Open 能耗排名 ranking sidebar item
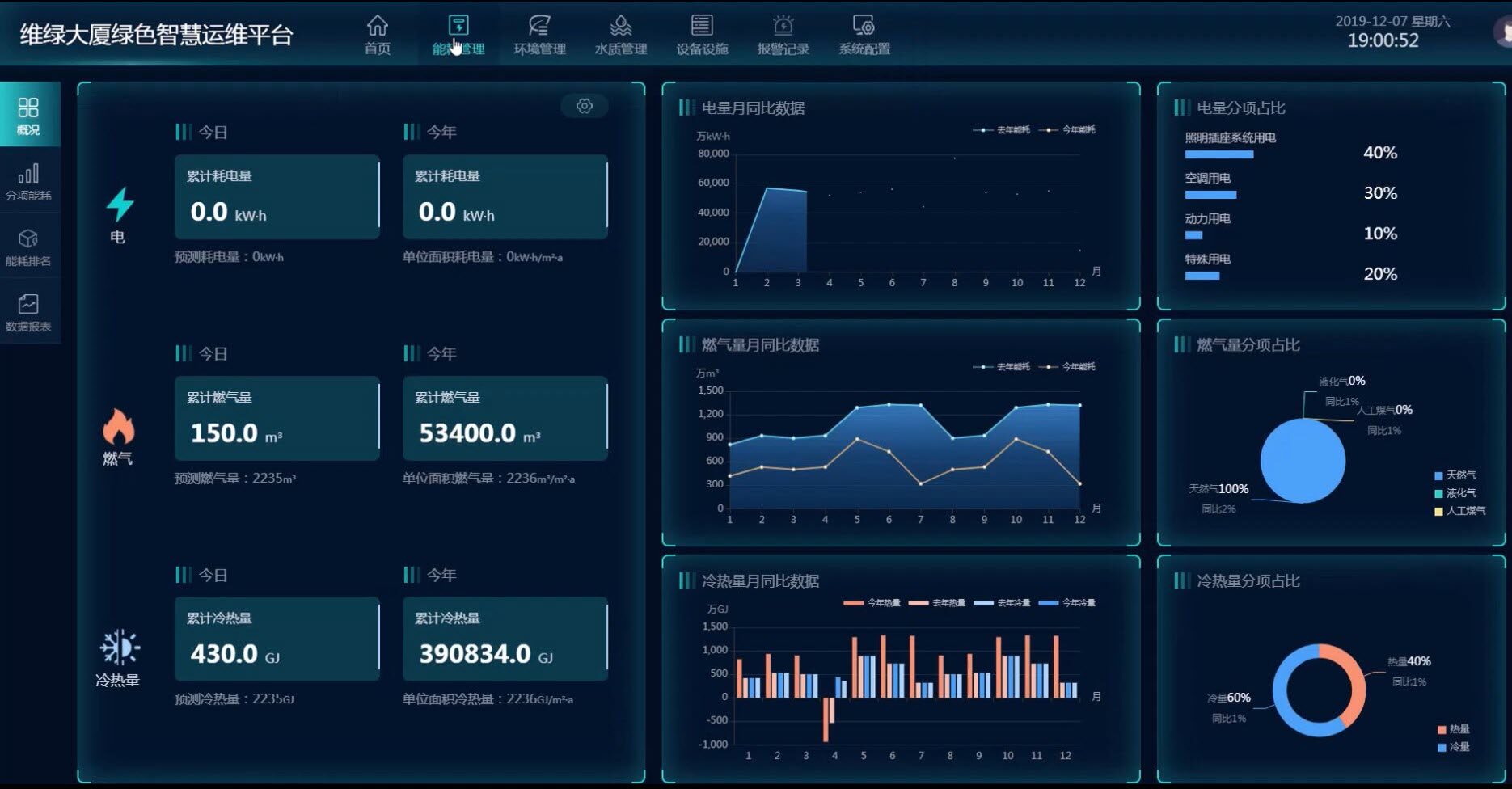This screenshot has width=1512, height=789. coord(29,247)
